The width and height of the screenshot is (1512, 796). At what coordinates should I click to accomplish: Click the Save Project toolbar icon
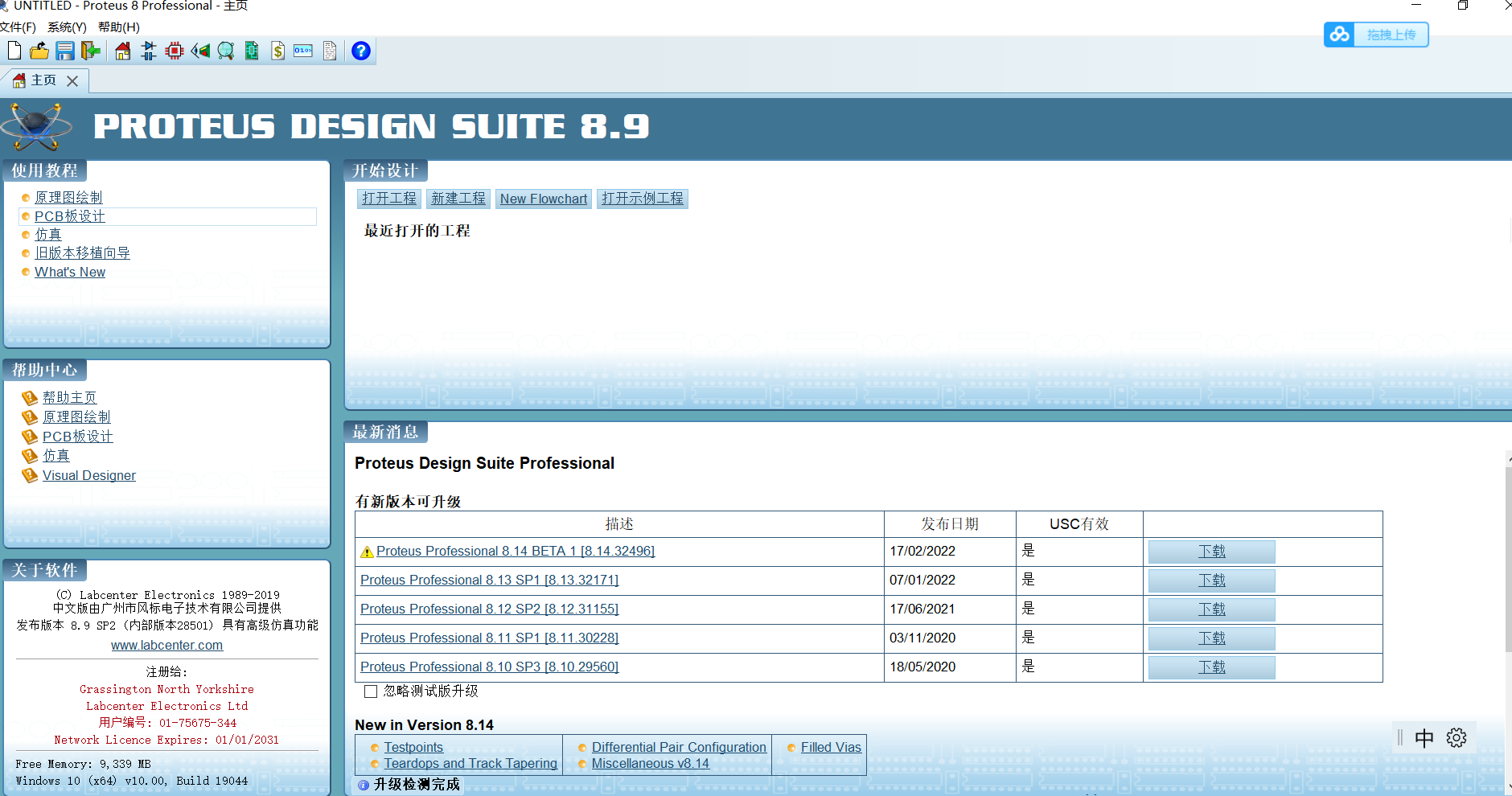64,51
